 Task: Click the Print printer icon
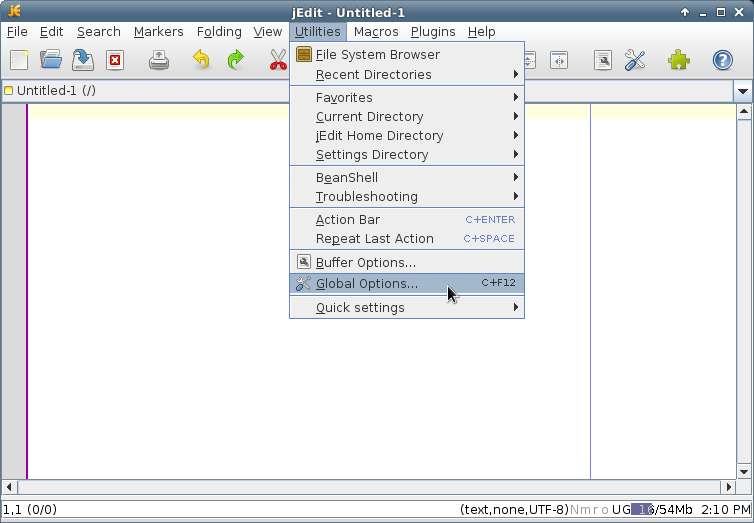tap(159, 60)
